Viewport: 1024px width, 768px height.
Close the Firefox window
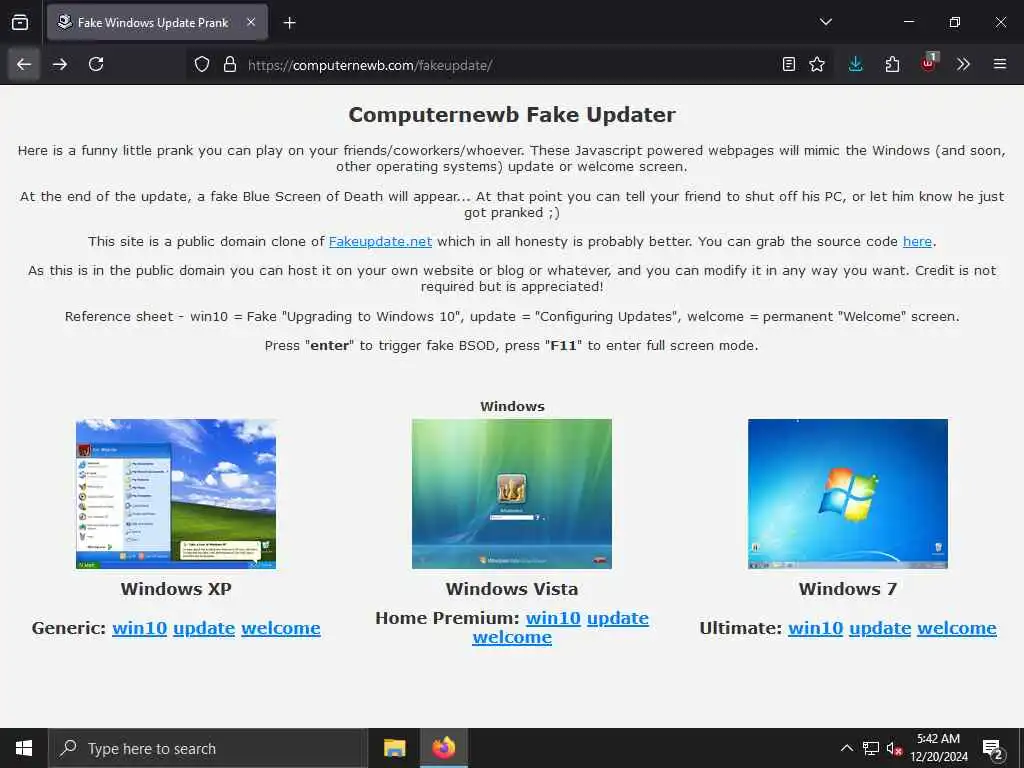click(x=1000, y=22)
